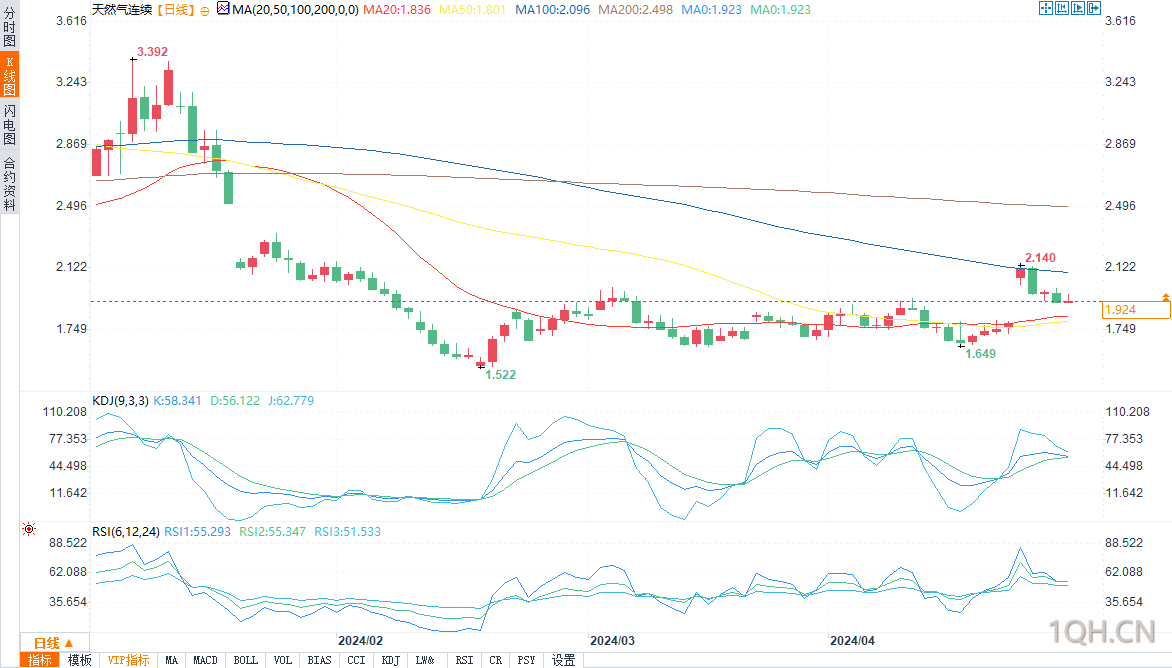Click the 天然气连续 contract name
This screenshot has height=668, width=1172.
(122, 10)
